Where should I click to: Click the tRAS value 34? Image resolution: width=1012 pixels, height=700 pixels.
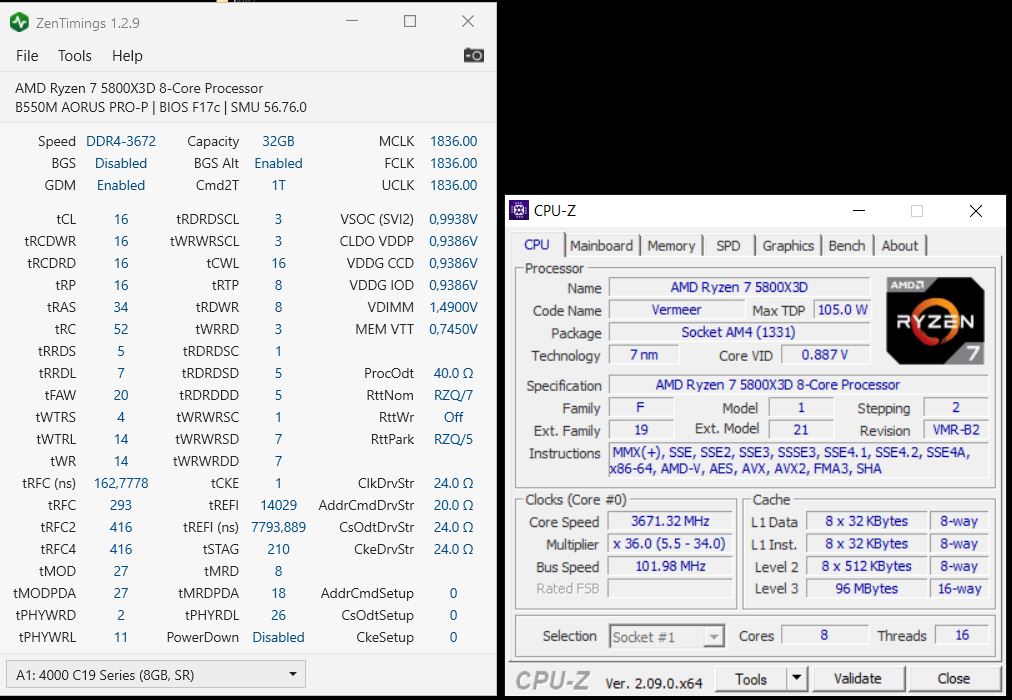pyautogui.click(x=121, y=307)
